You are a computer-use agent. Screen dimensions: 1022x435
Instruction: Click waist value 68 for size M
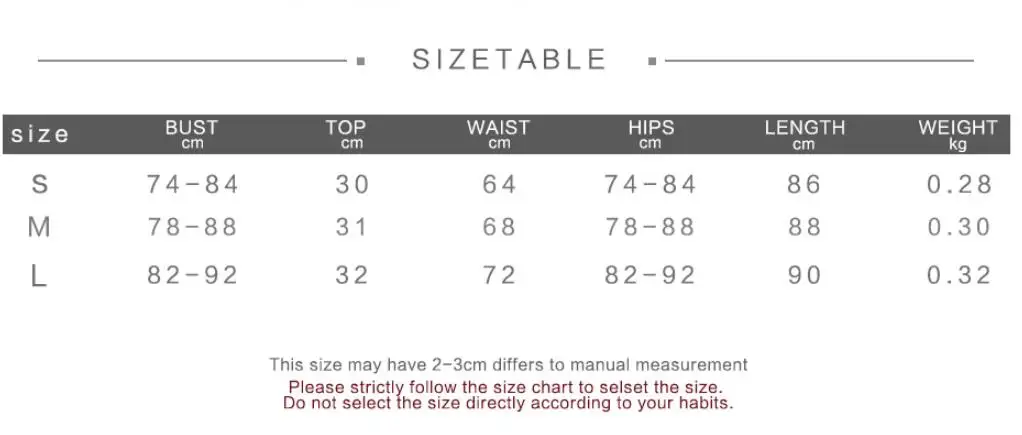point(499,227)
